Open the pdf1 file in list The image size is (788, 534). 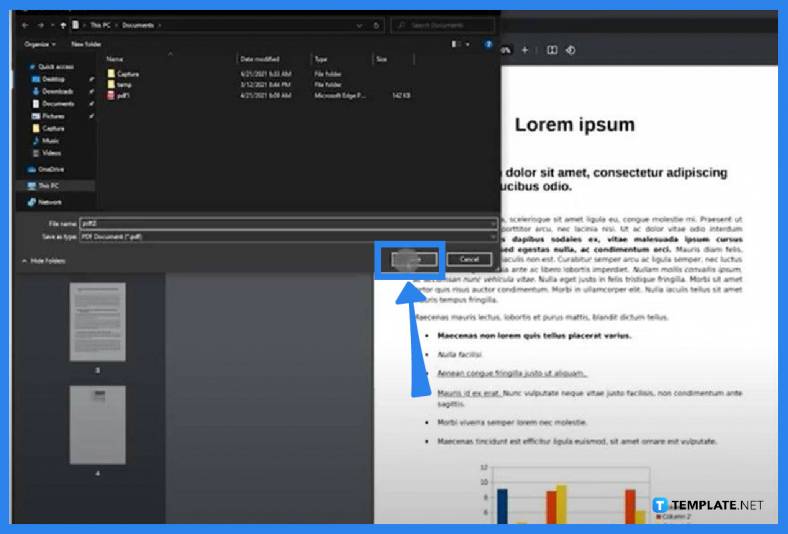point(125,95)
